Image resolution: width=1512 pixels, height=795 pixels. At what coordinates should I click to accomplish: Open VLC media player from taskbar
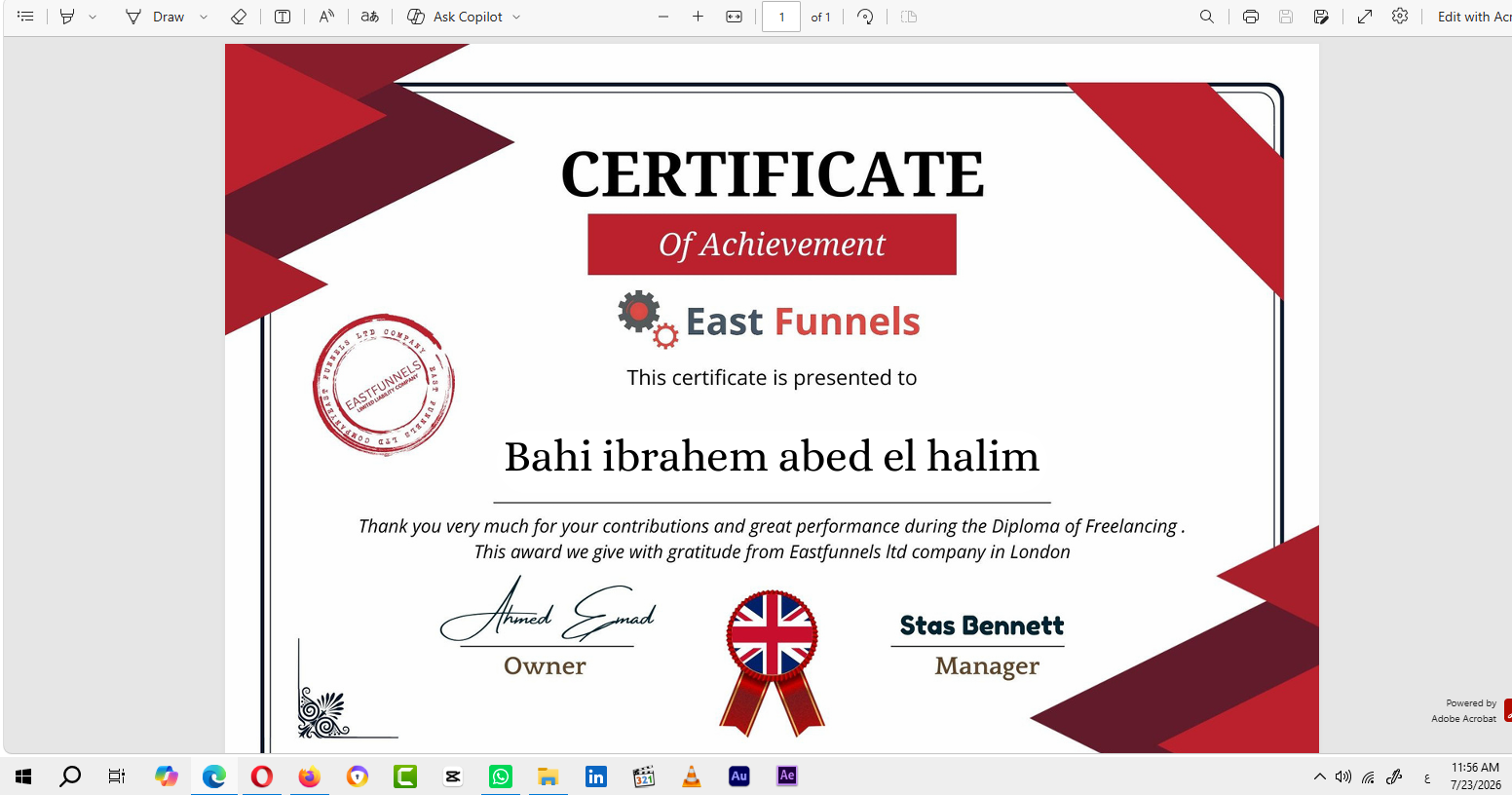(692, 776)
